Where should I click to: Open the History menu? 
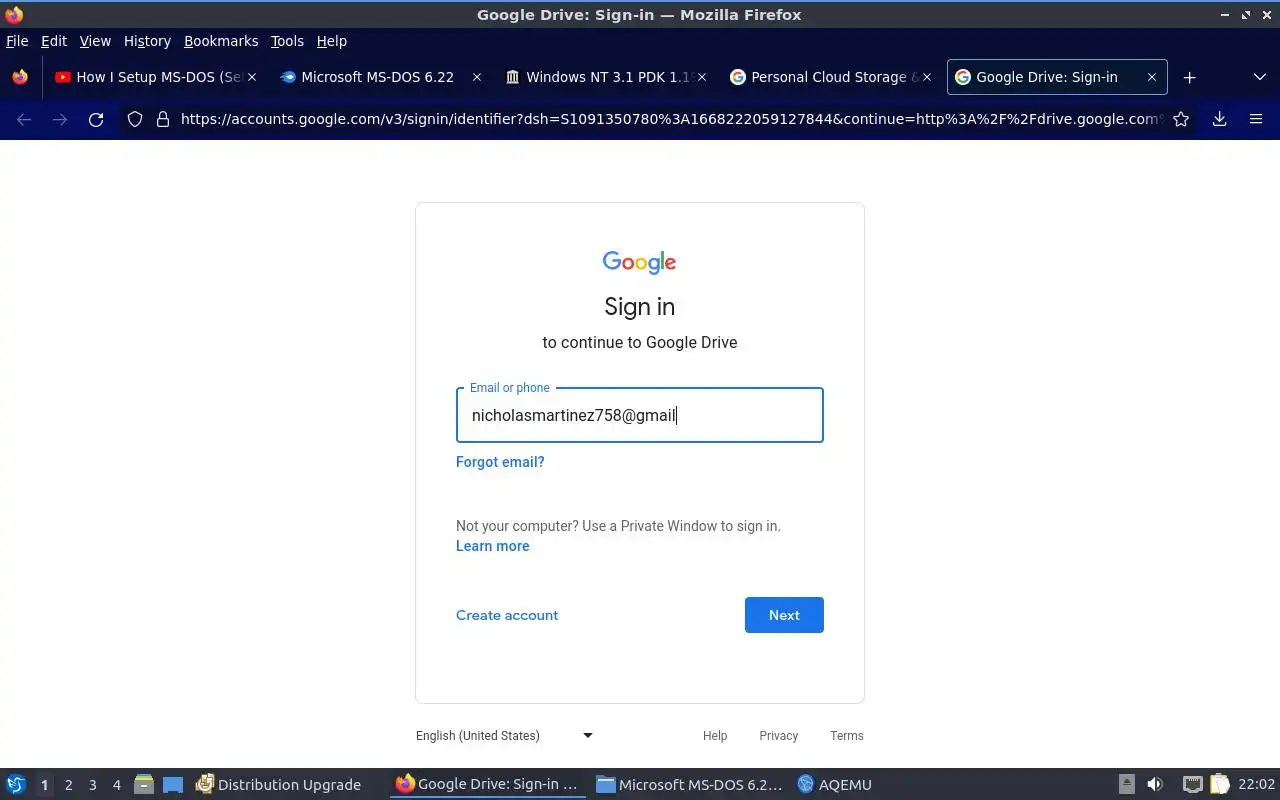point(147,41)
